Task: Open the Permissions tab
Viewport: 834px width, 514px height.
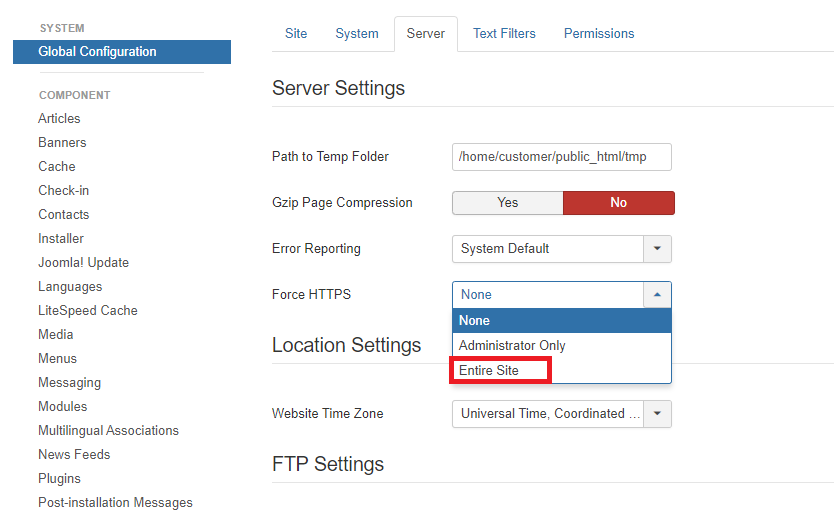Action: click(599, 34)
